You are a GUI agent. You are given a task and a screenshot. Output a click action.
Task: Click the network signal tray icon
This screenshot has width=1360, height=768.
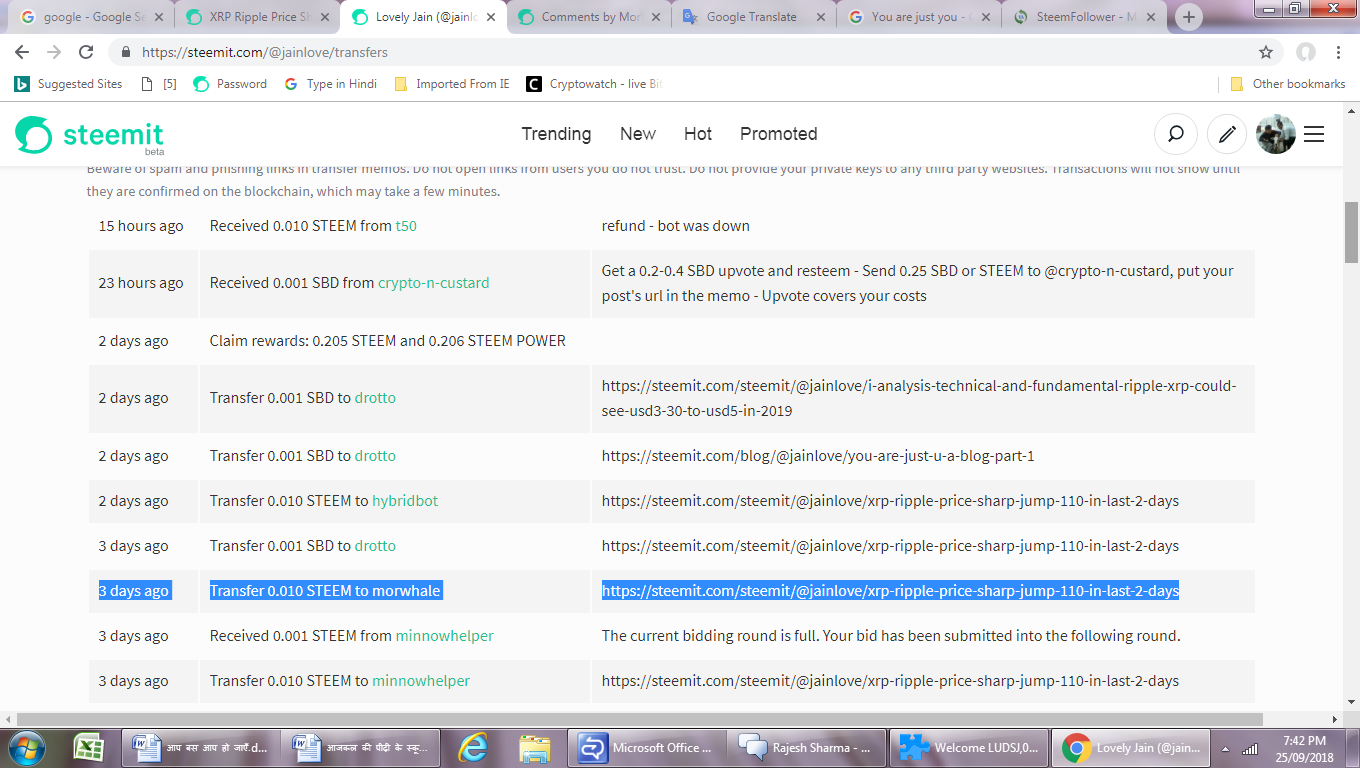(1250, 748)
